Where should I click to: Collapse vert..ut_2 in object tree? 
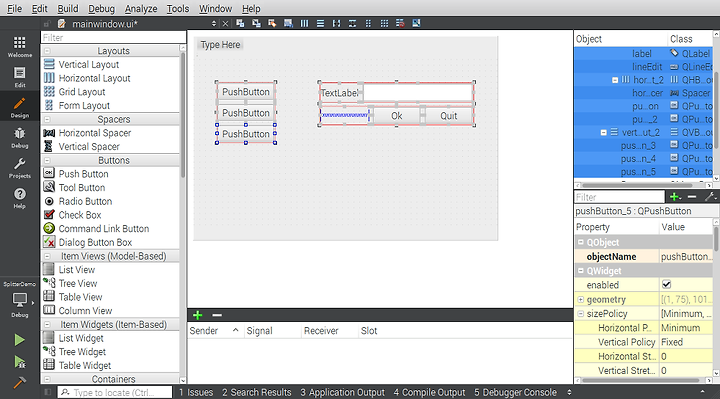click(x=604, y=132)
